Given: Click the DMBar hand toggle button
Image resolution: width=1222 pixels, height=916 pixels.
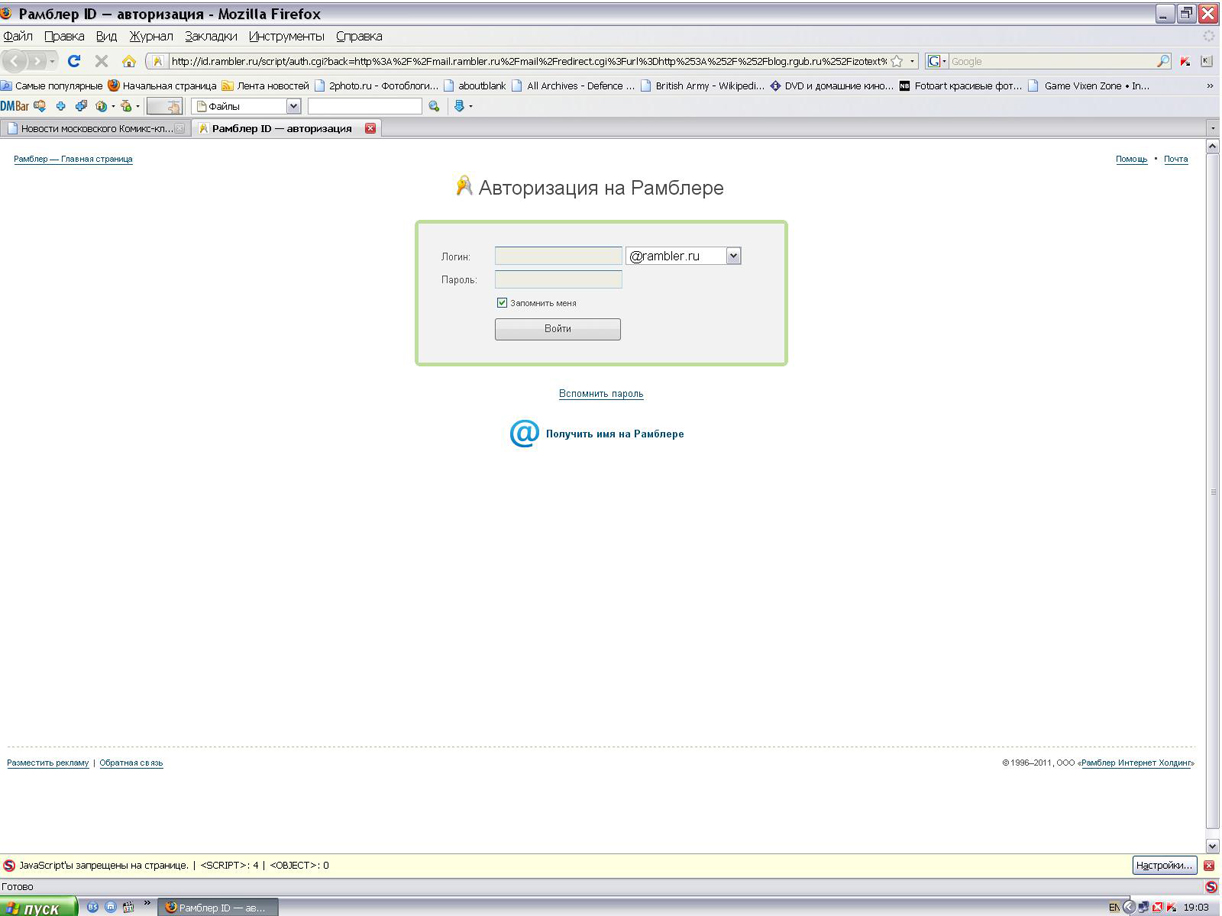Looking at the screenshot, I should point(164,106).
